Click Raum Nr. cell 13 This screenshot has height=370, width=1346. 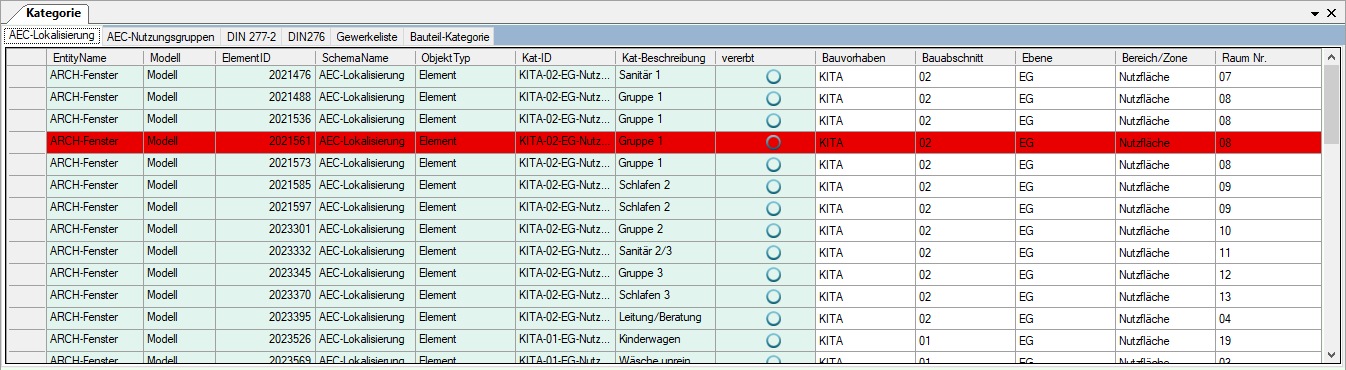click(x=1268, y=296)
